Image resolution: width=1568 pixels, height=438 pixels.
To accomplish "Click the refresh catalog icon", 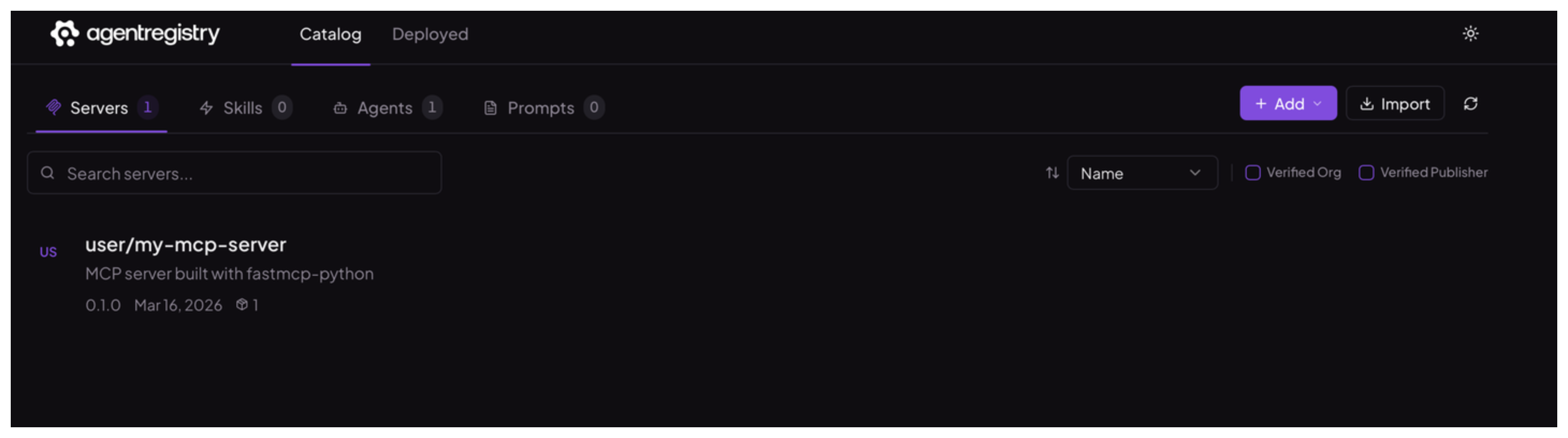I will pos(1470,104).
